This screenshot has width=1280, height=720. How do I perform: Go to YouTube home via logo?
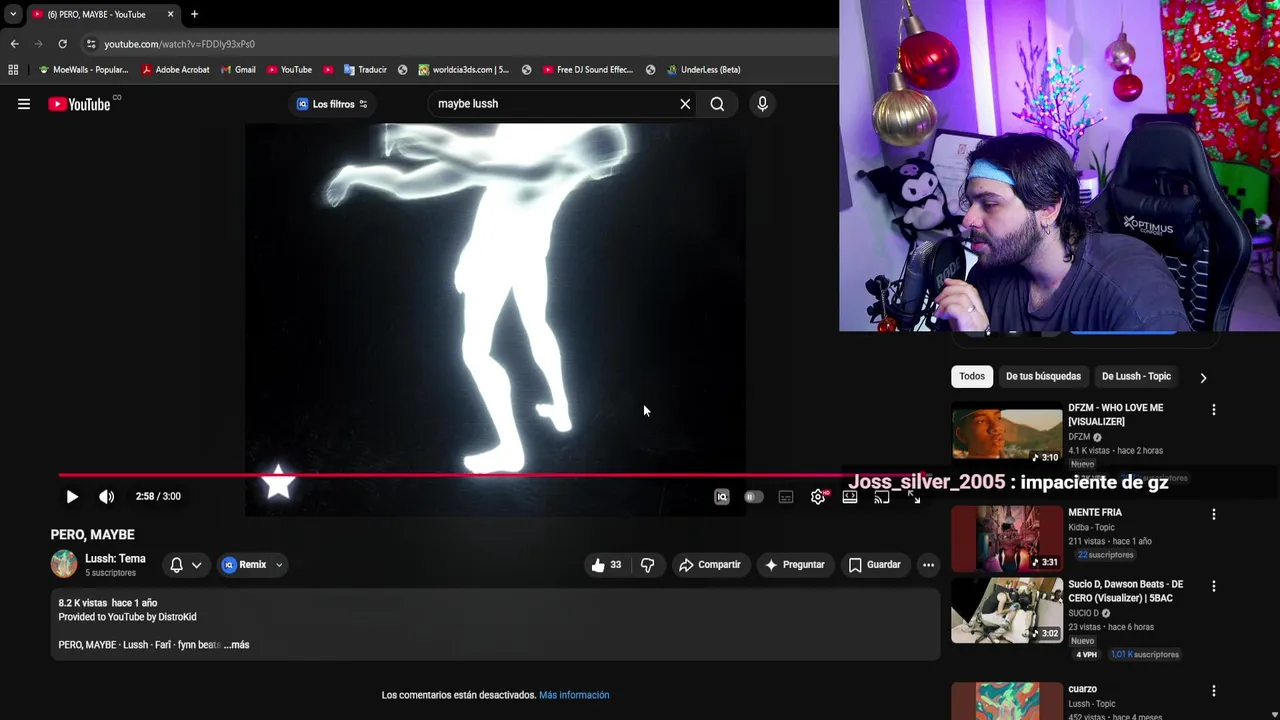coord(79,104)
